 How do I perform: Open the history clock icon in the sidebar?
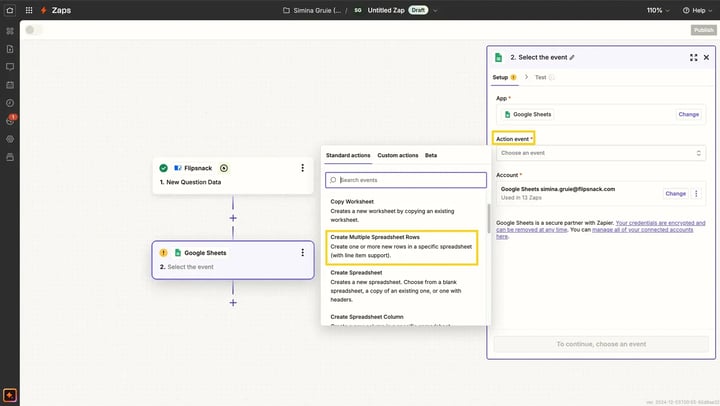tap(10, 103)
